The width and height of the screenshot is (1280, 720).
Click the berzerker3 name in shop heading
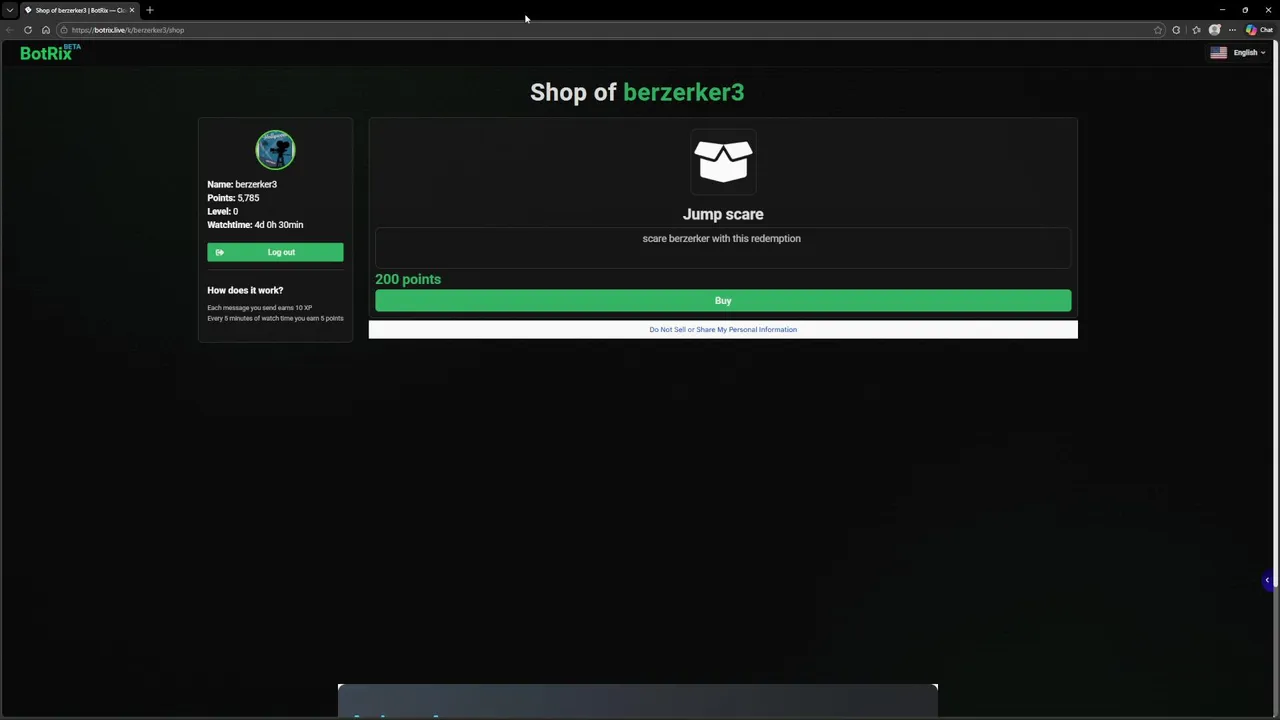click(x=683, y=92)
